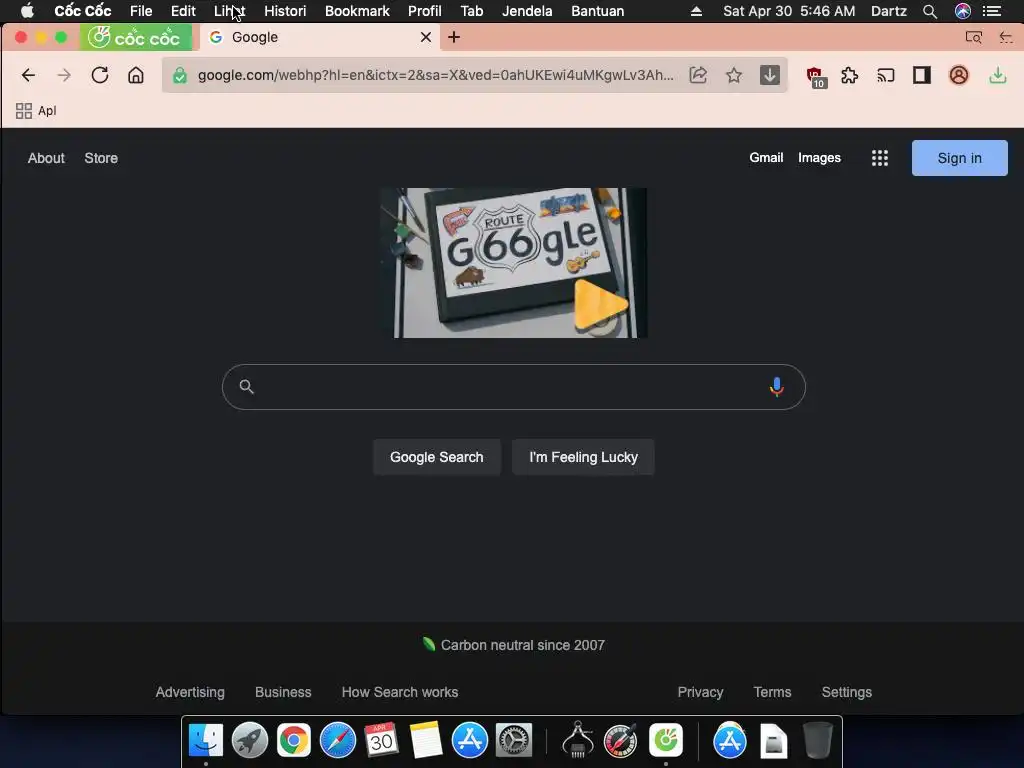Open Notes from the Dock
Image resolution: width=1024 pixels, height=768 pixels.
tap(426, 741)
